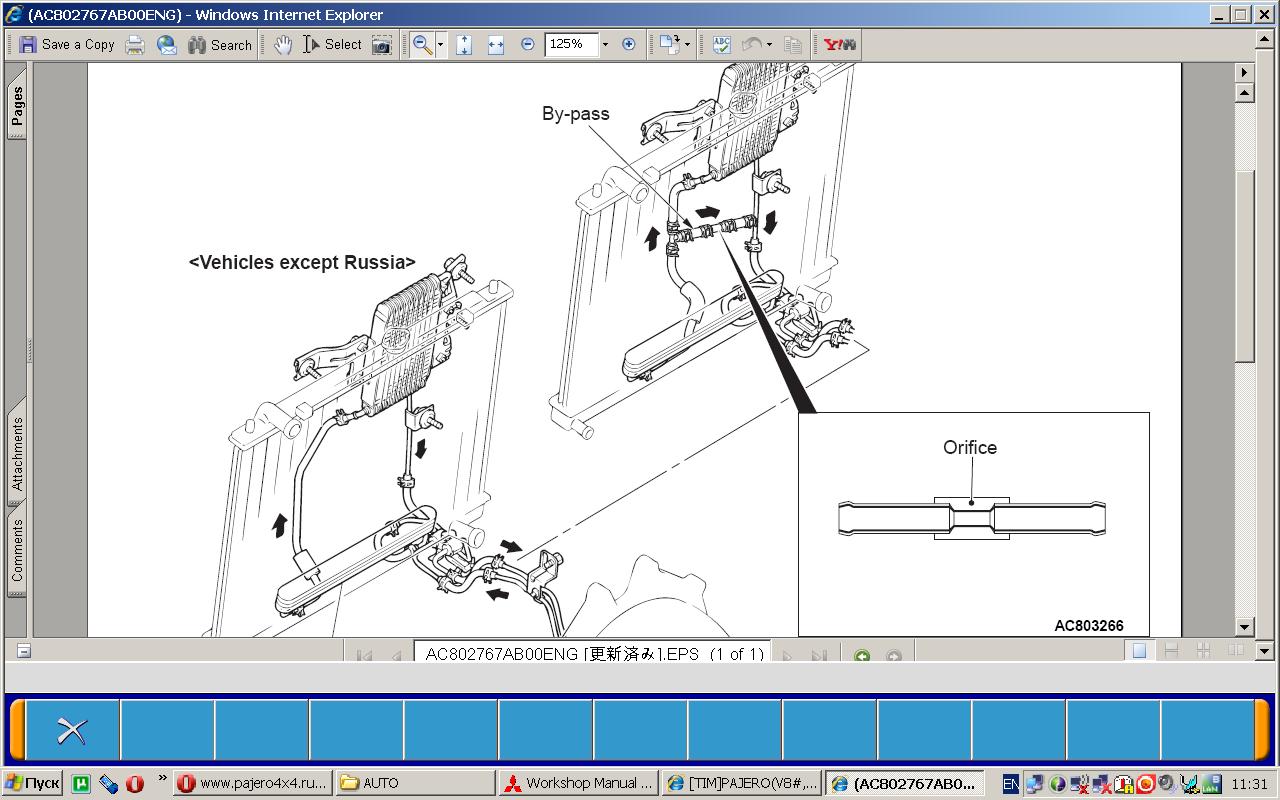
Task: Expand the zoom tool options arrow
Action: coord(440,44)
